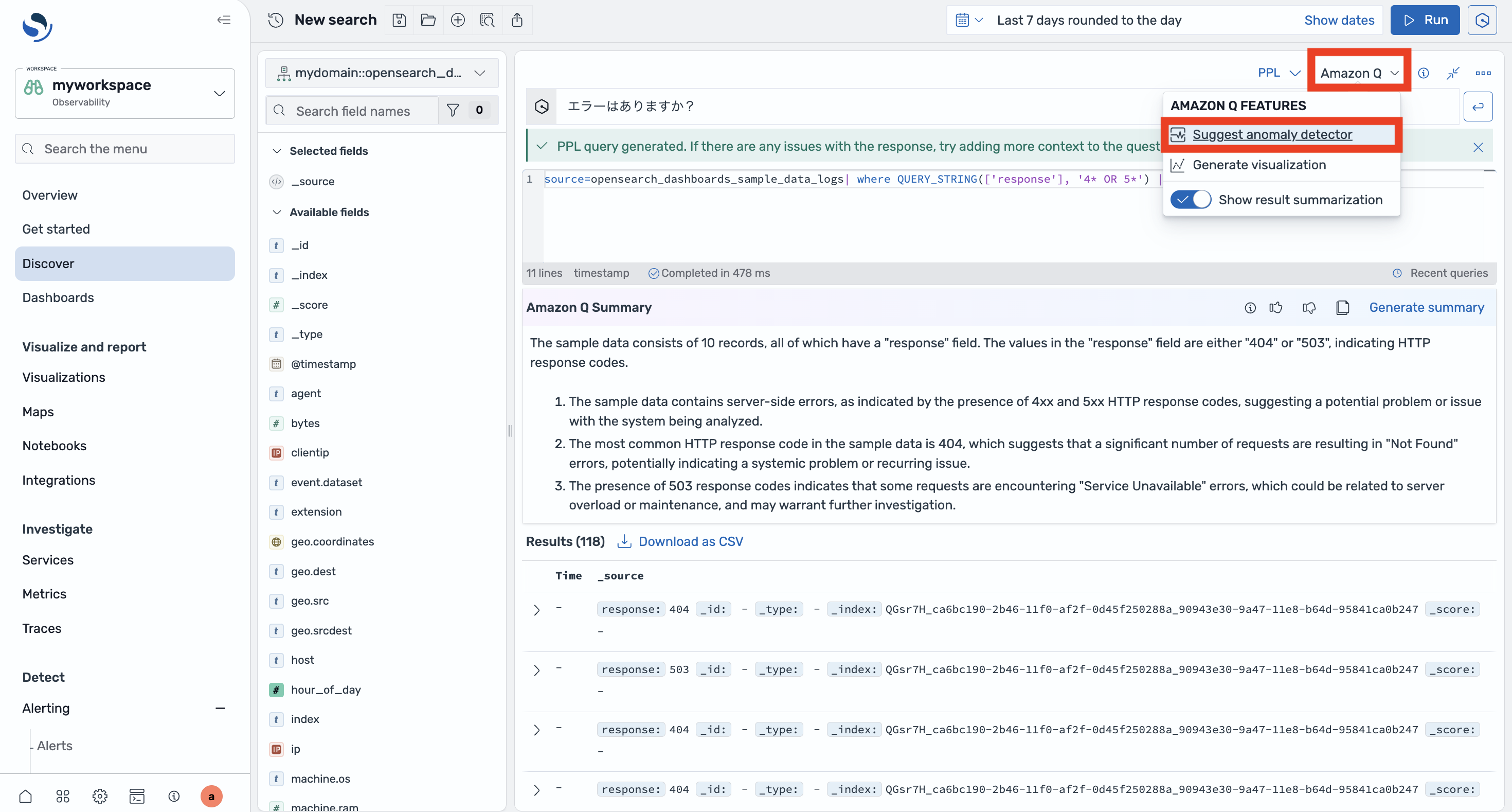The image size is (1512, 812).
Task: Copy the Amazon Q summary text
Action: point(1342,308)
